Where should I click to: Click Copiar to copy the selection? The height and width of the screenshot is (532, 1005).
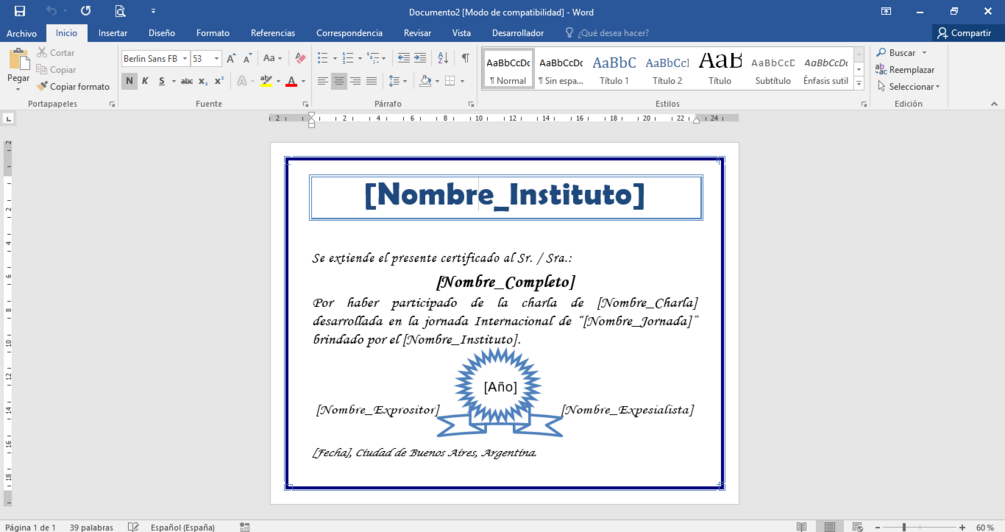[56, 69]
